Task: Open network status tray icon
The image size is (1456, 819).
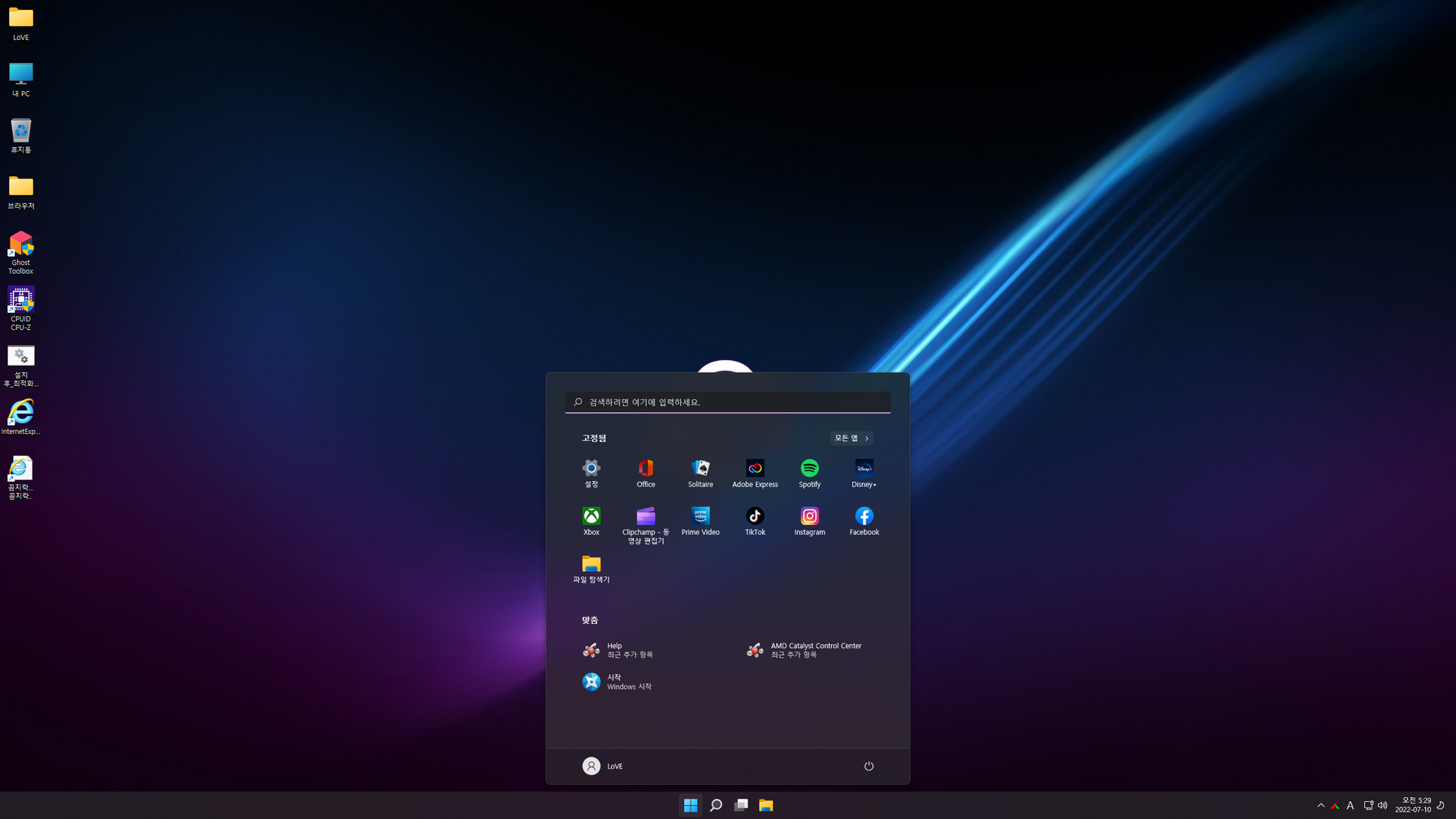Action: [1368, 805]
